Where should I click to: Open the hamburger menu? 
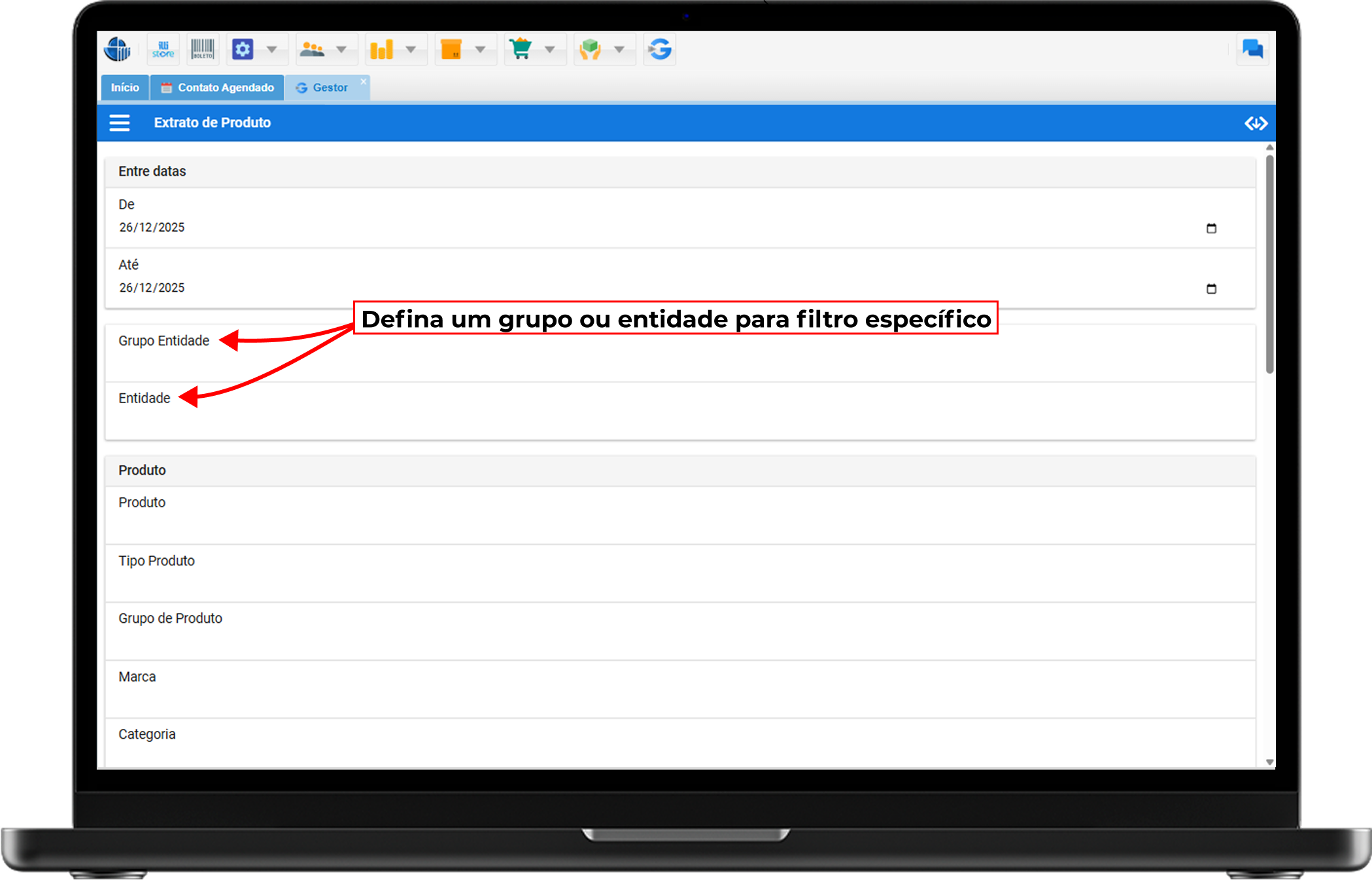click(119, 123)
